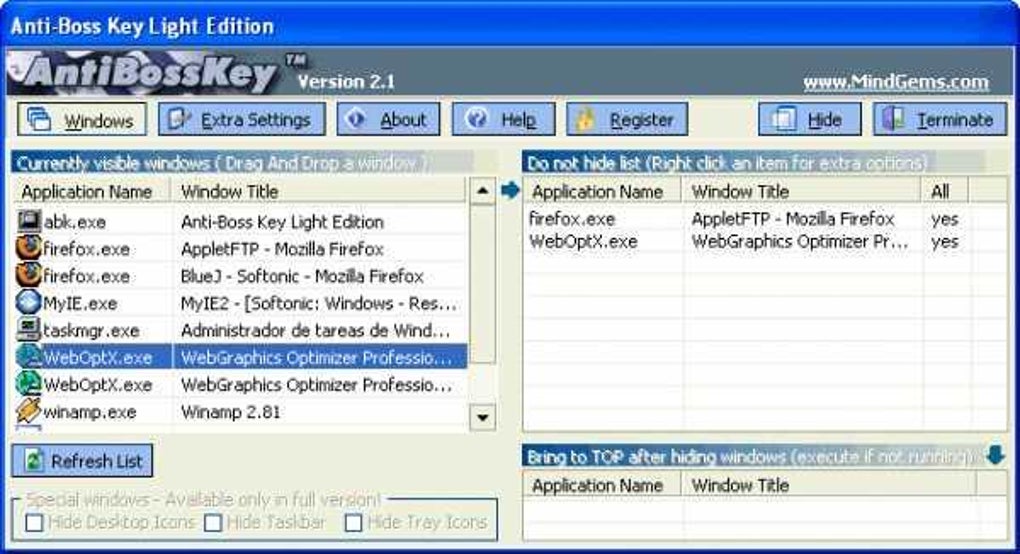1020x554 pixels.
Task: Click the Hide button
Action: tap(810, 120)
